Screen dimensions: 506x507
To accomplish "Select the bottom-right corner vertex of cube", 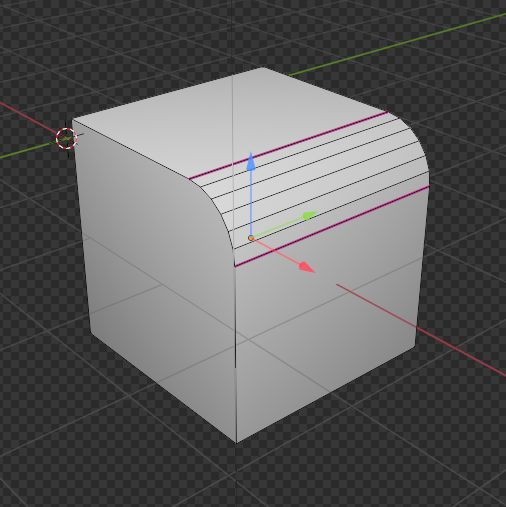I will point(415,346).
